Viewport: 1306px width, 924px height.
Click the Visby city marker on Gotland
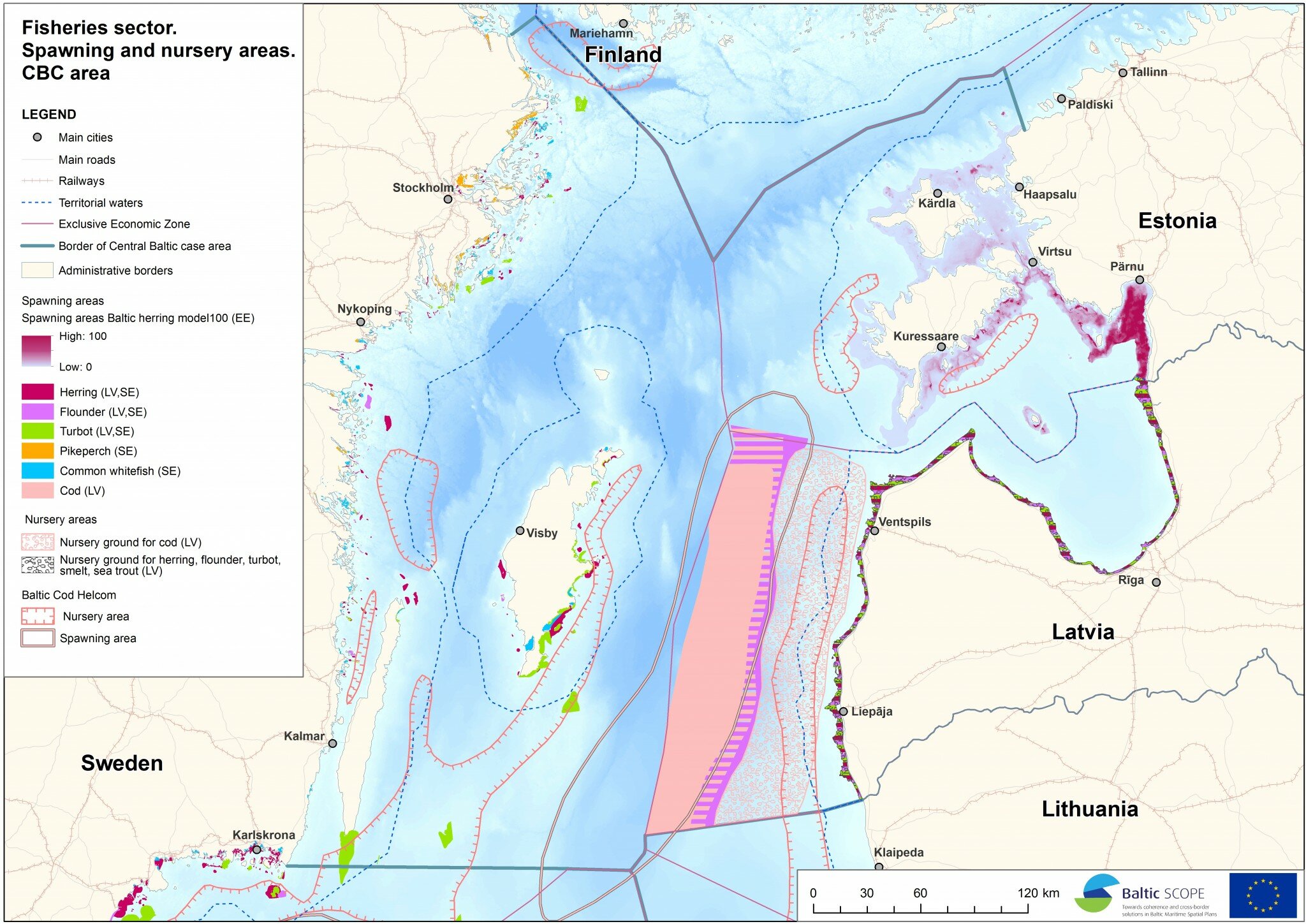pyautogui.click(x=520, y=531)
